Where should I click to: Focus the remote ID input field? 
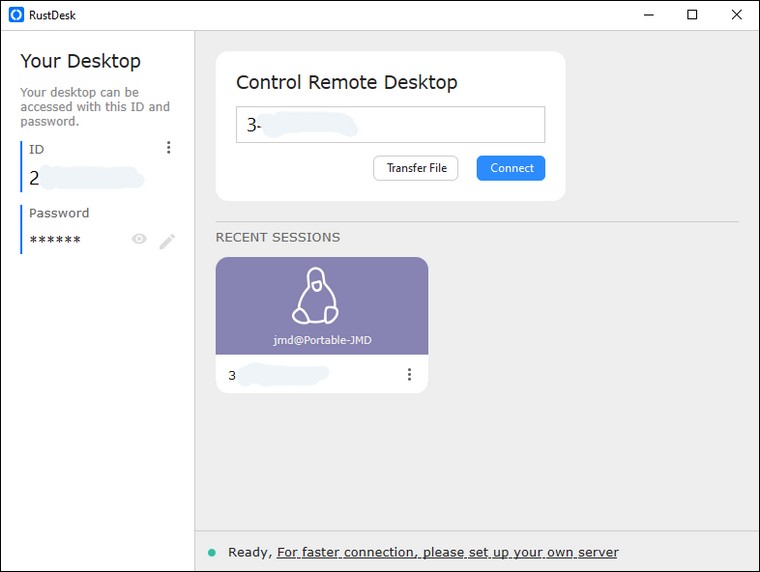tap(390, 125)
